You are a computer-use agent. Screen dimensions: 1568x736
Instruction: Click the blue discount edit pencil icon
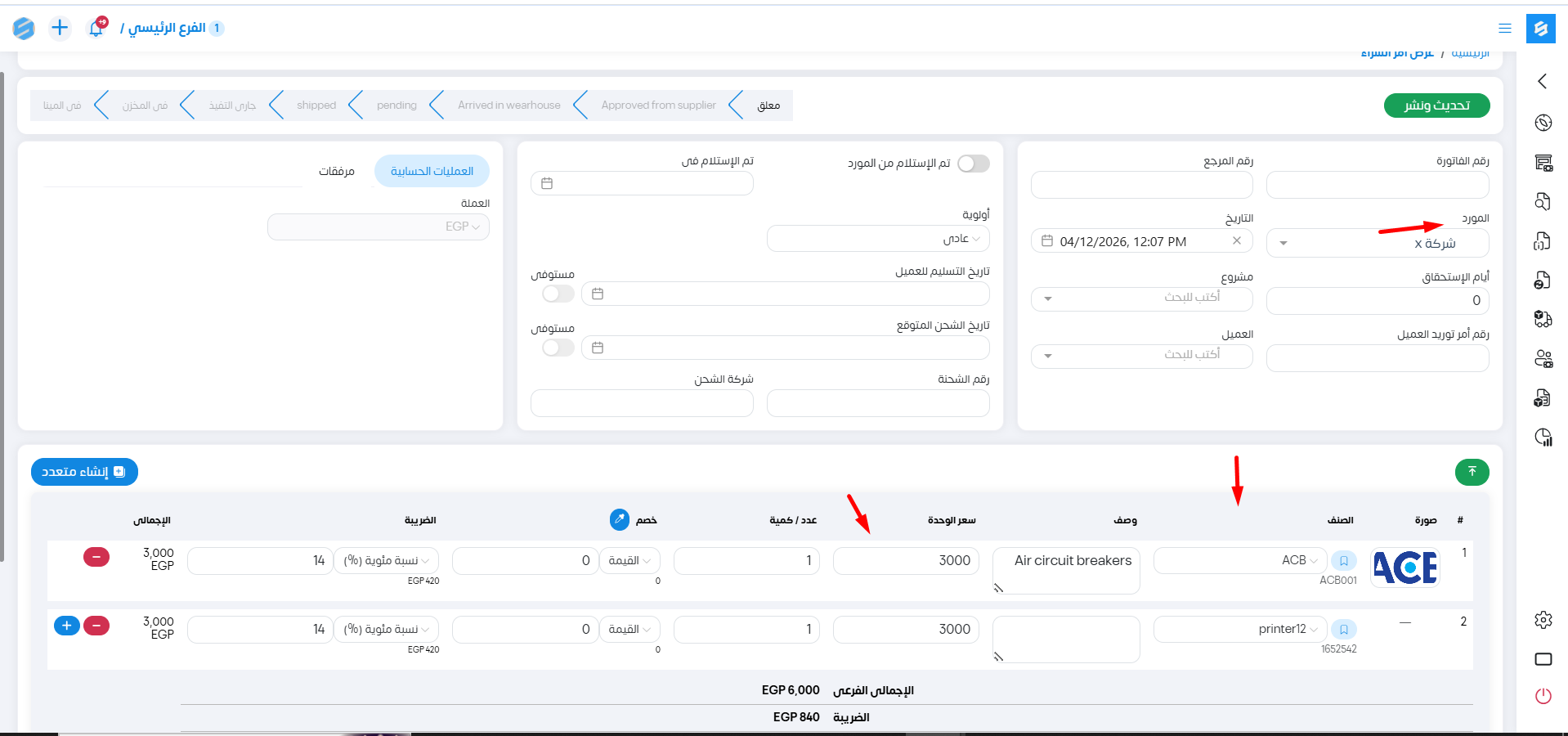pos(620,519)
